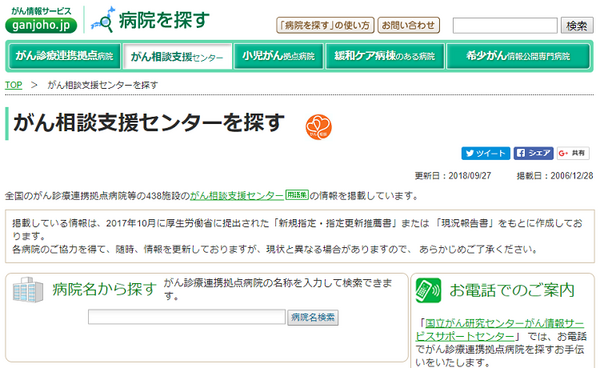
Task: Go to TOP breadcrumb link
Action: click(13, 85)
